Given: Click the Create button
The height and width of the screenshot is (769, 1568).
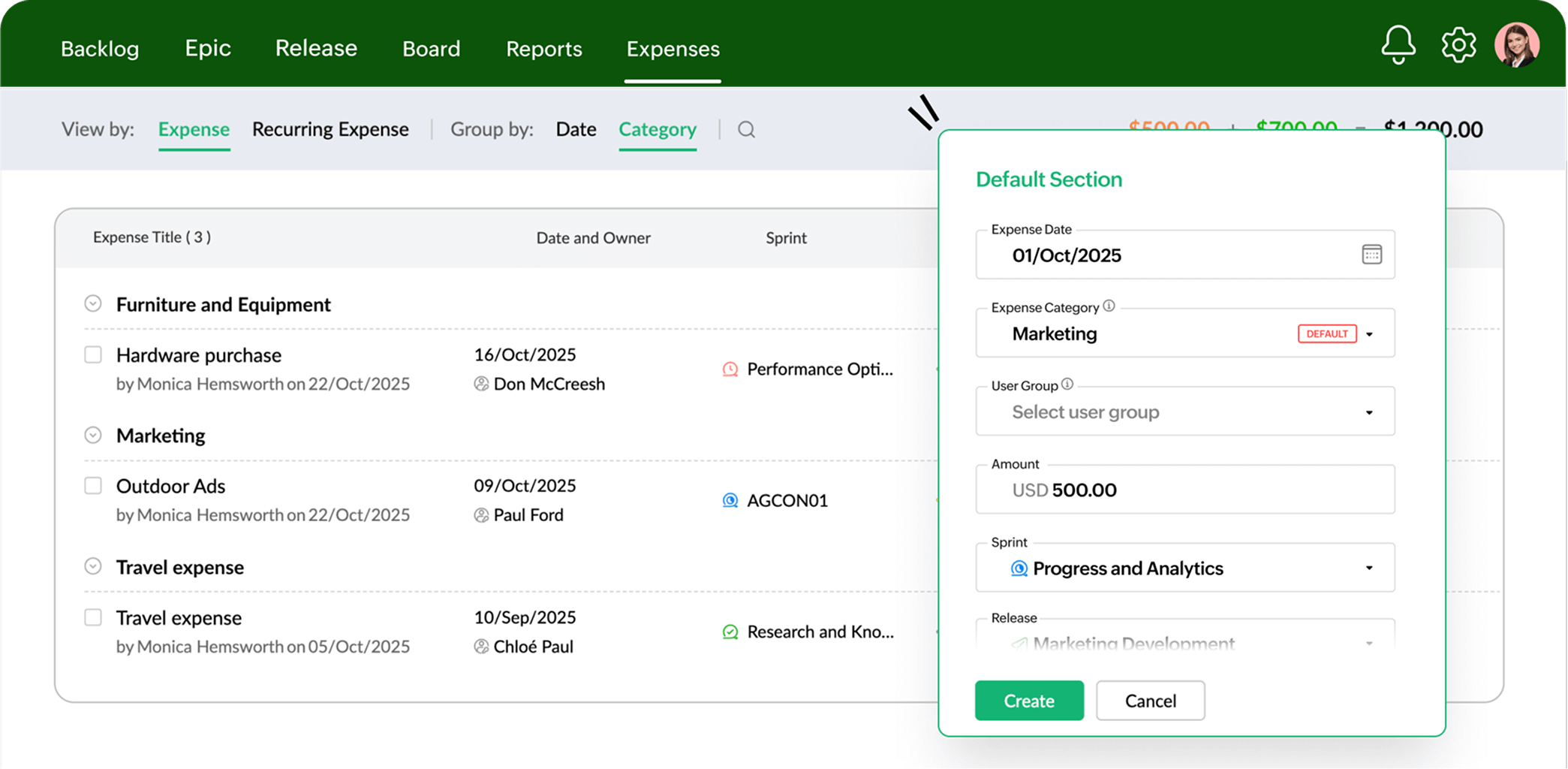Looking at the screenshot, I should pos(1029,700).
